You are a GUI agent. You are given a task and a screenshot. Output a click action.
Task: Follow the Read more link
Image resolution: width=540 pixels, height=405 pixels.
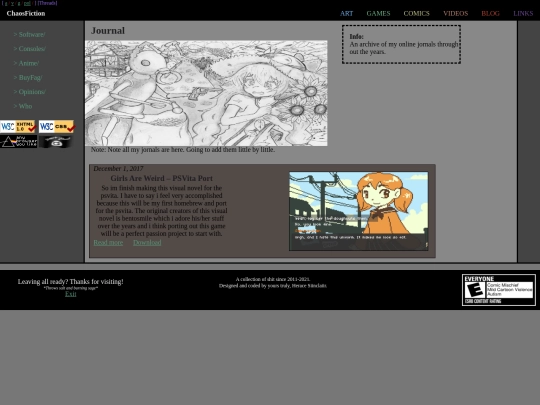coord(108,242)
